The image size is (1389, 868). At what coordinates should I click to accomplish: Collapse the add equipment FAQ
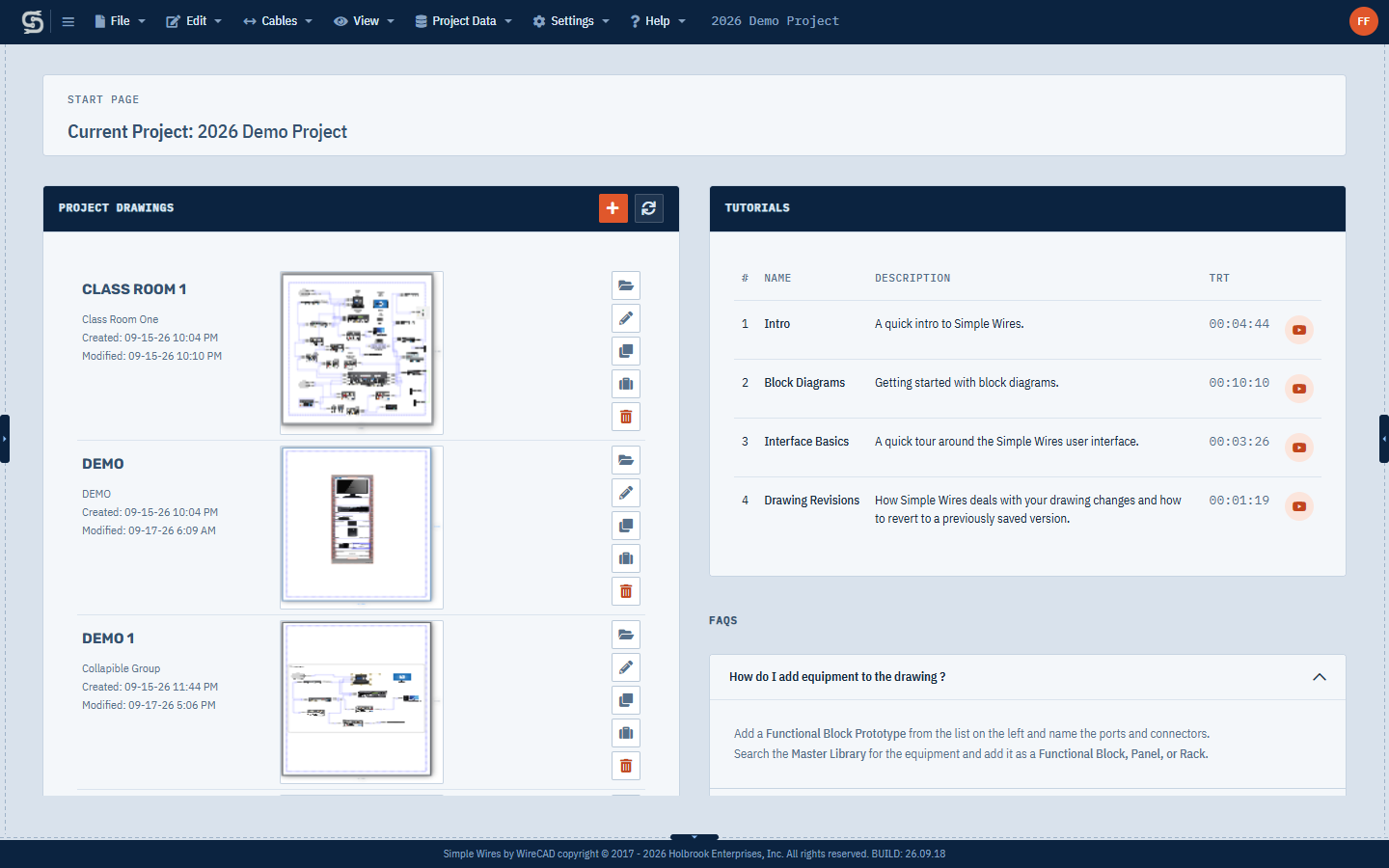tap(1320, 677)
